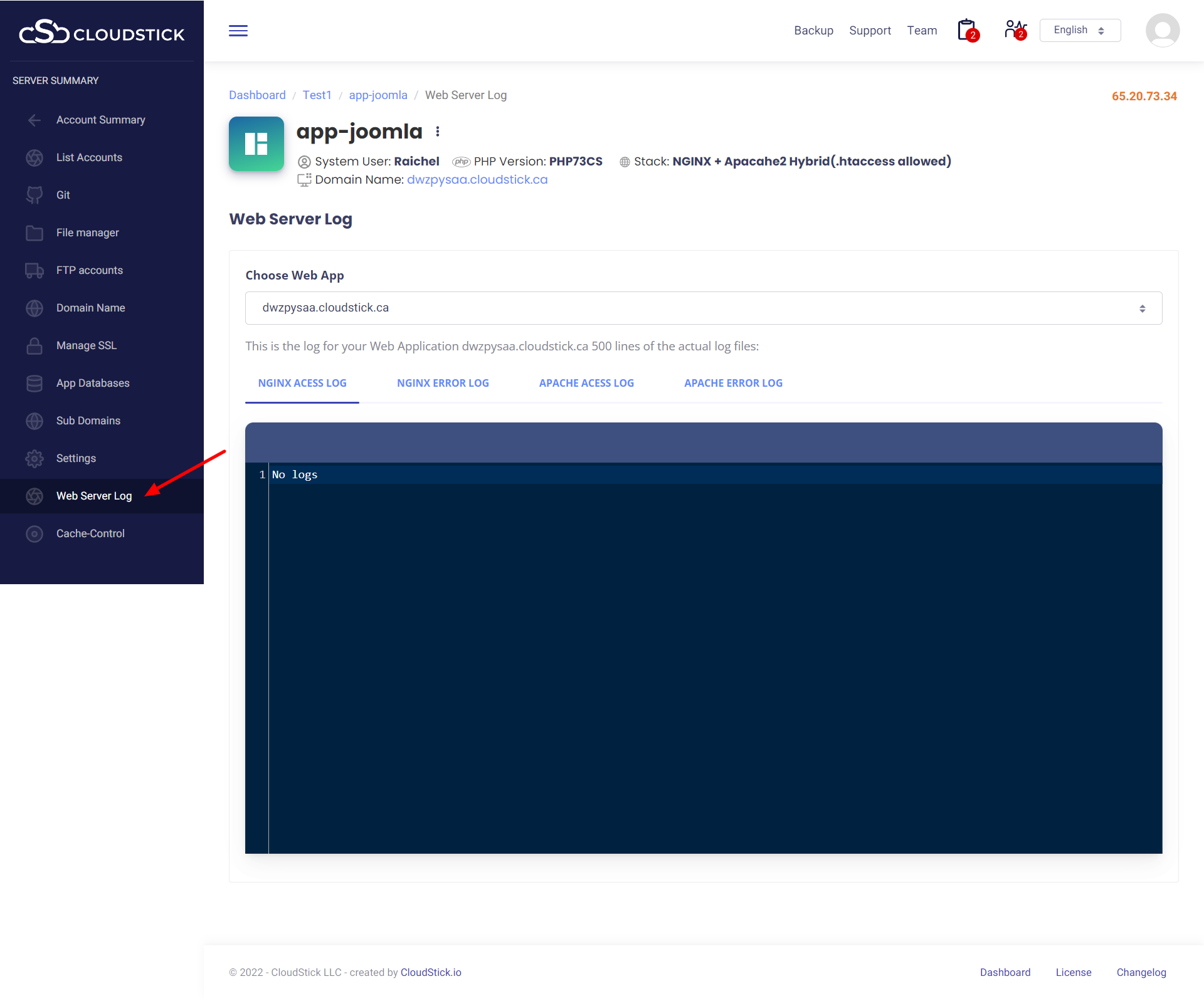Open the user avatar profile

1162,30
